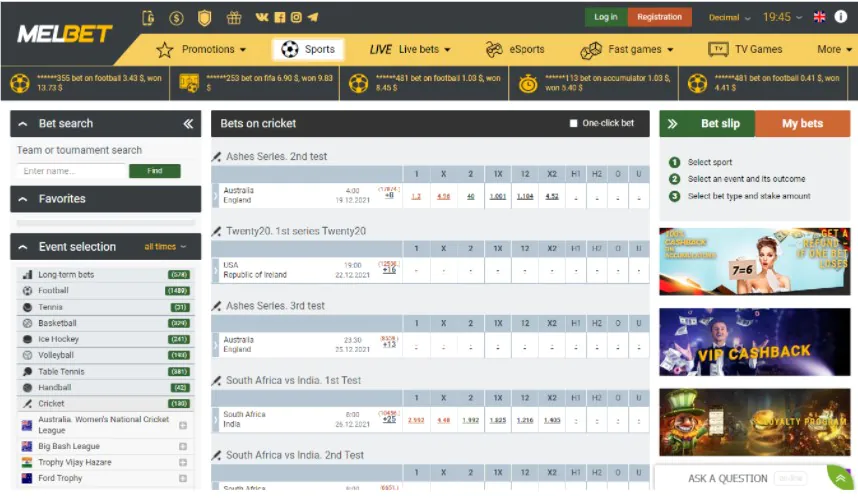858x499 pixels.
Task: Click the Find search button
Action: coord(155,171)
